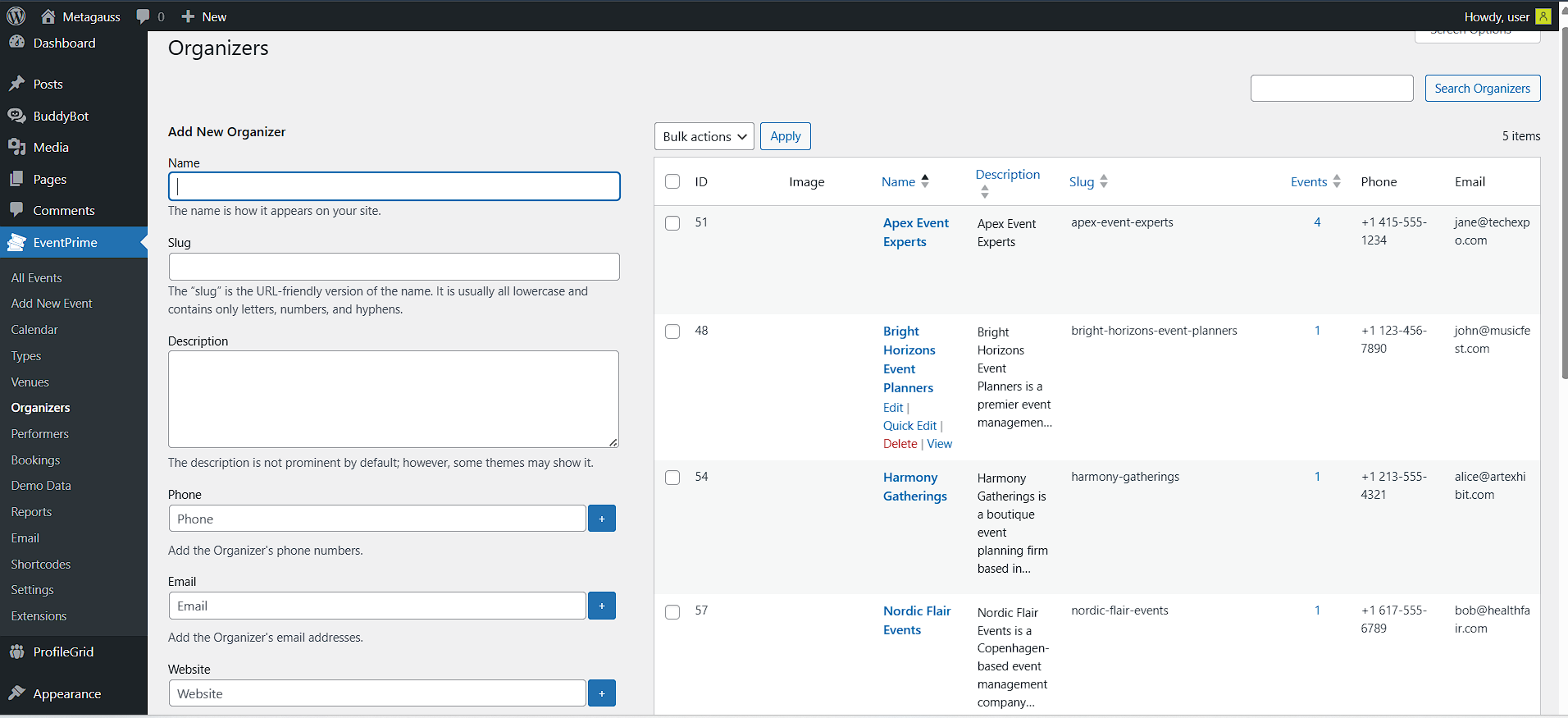
Task: Sort organizers by the Slug column
Action: [x=1082, y=181]
